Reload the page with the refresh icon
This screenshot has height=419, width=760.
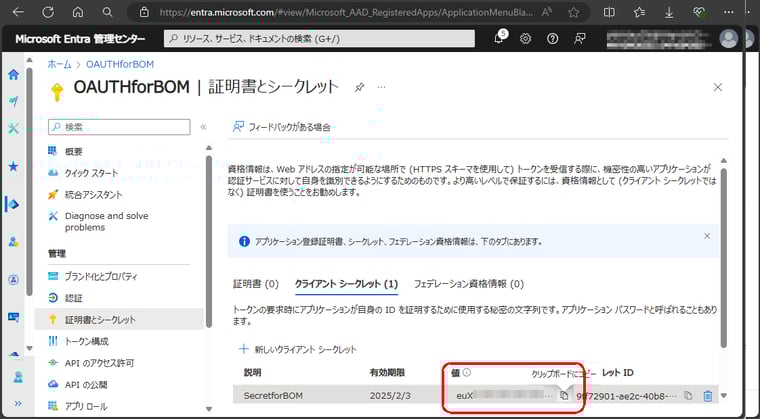[48, 12]
